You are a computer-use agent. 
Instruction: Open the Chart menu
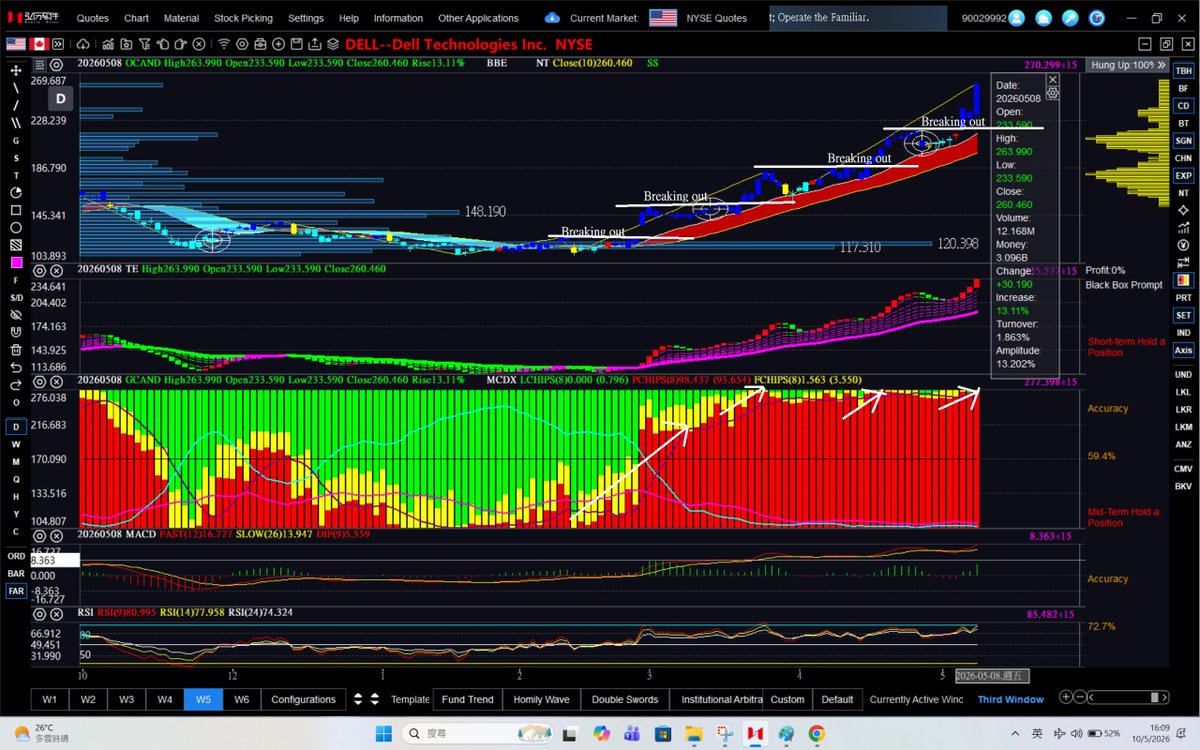pos(136,18)
